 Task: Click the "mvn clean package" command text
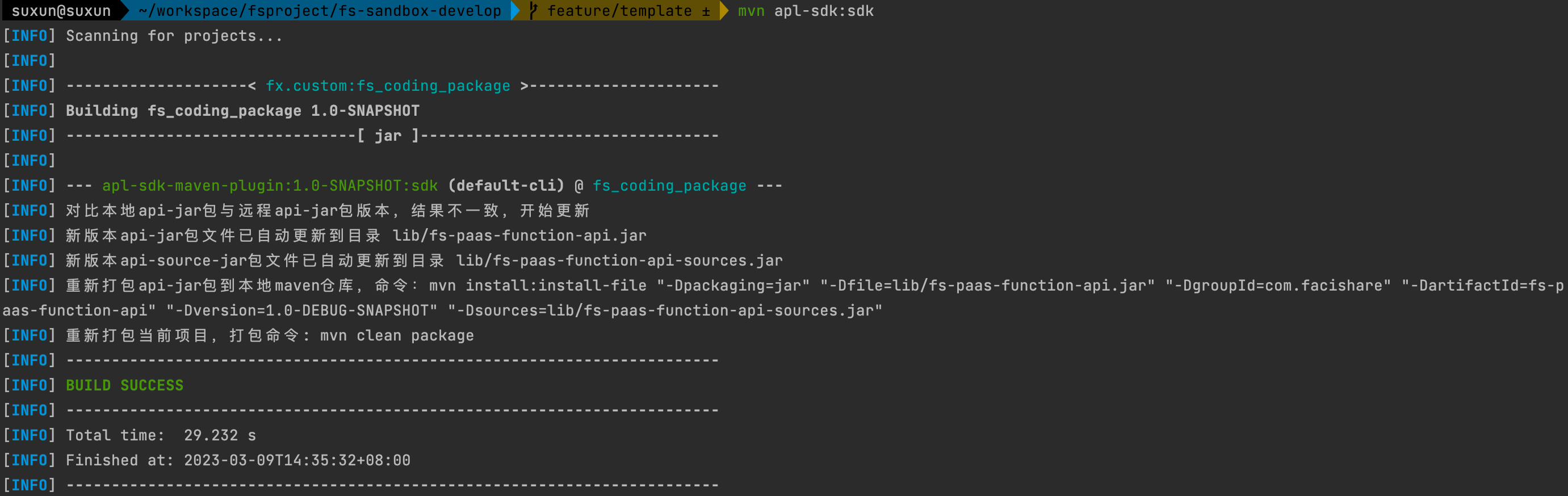[397, 335]
